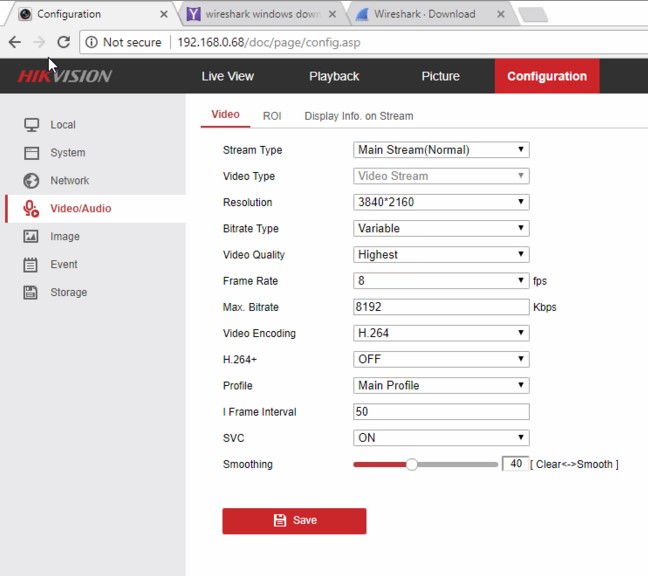This screenshot has height=576, width=648.
Task: Switch to the ROI tab
Action: tap(272, 116)
